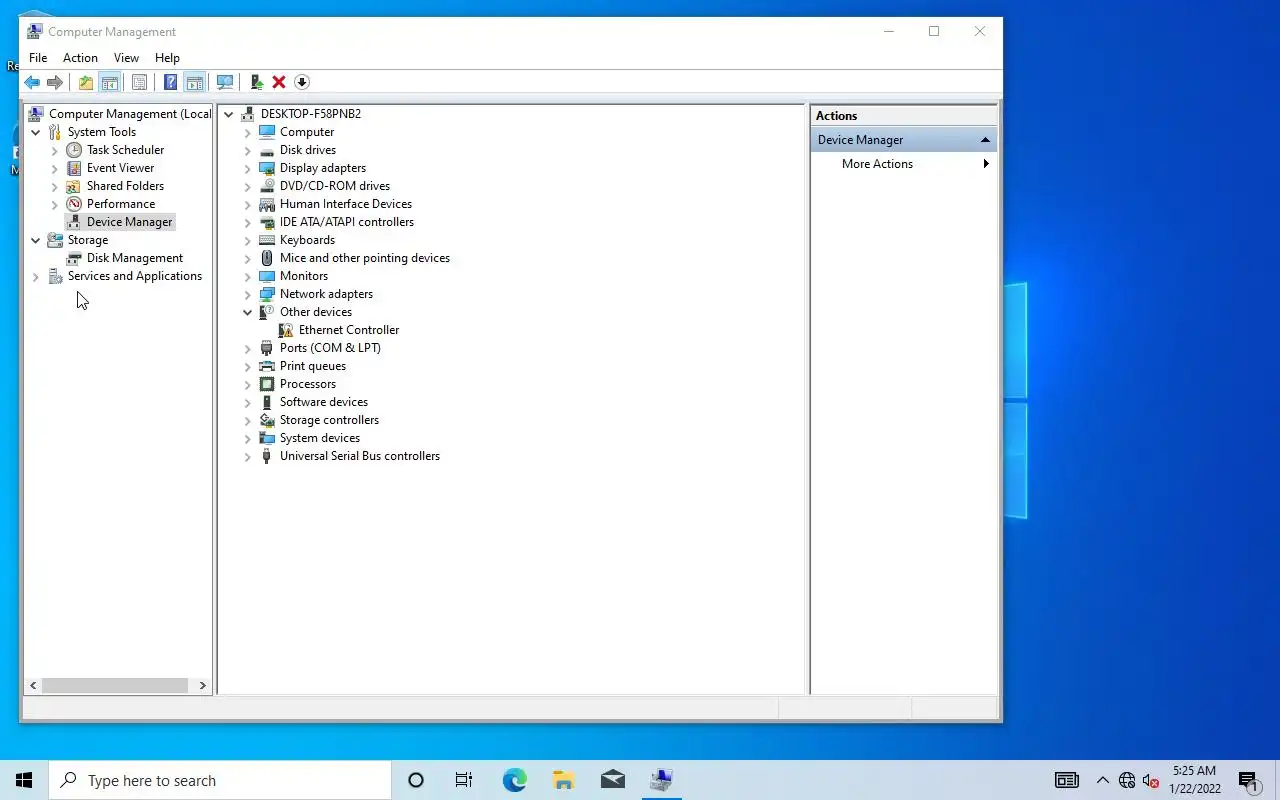This screenshot has width=1280, height=800.
Task: Open the Mail app from the taskbar
Action: [613, 780]
